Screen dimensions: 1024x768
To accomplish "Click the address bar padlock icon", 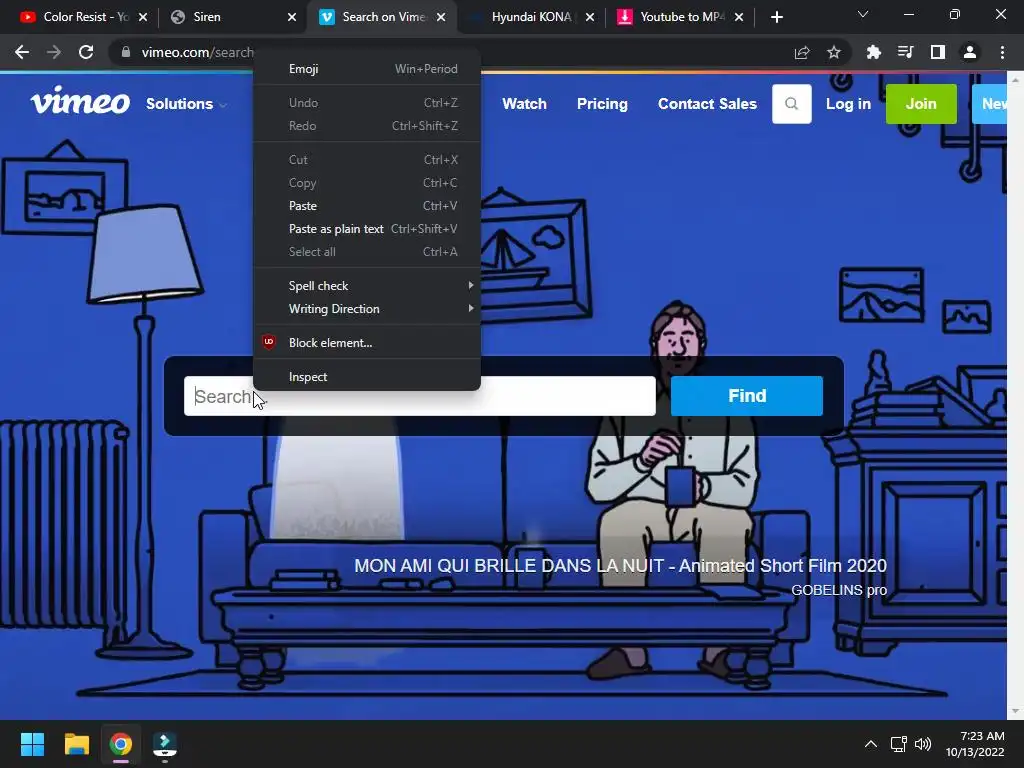I will coord(126,52).
